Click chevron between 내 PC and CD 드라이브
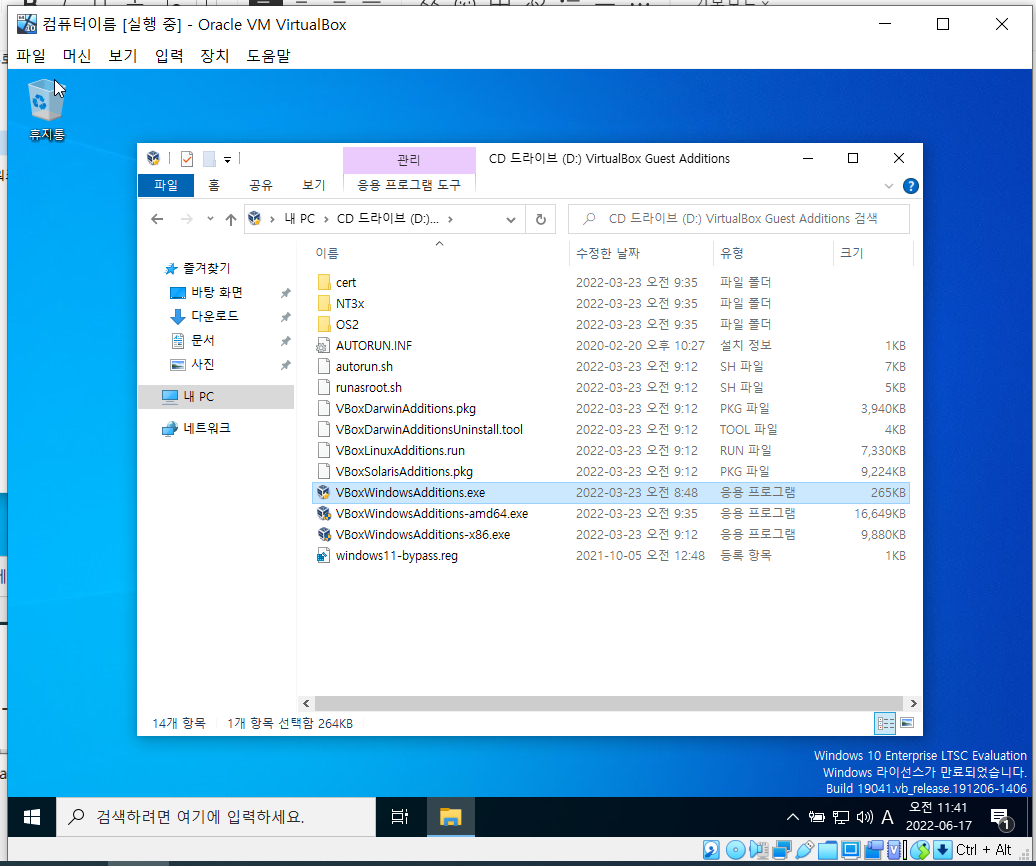Viewport: 1036px width, 866px height. pos(326,219)
